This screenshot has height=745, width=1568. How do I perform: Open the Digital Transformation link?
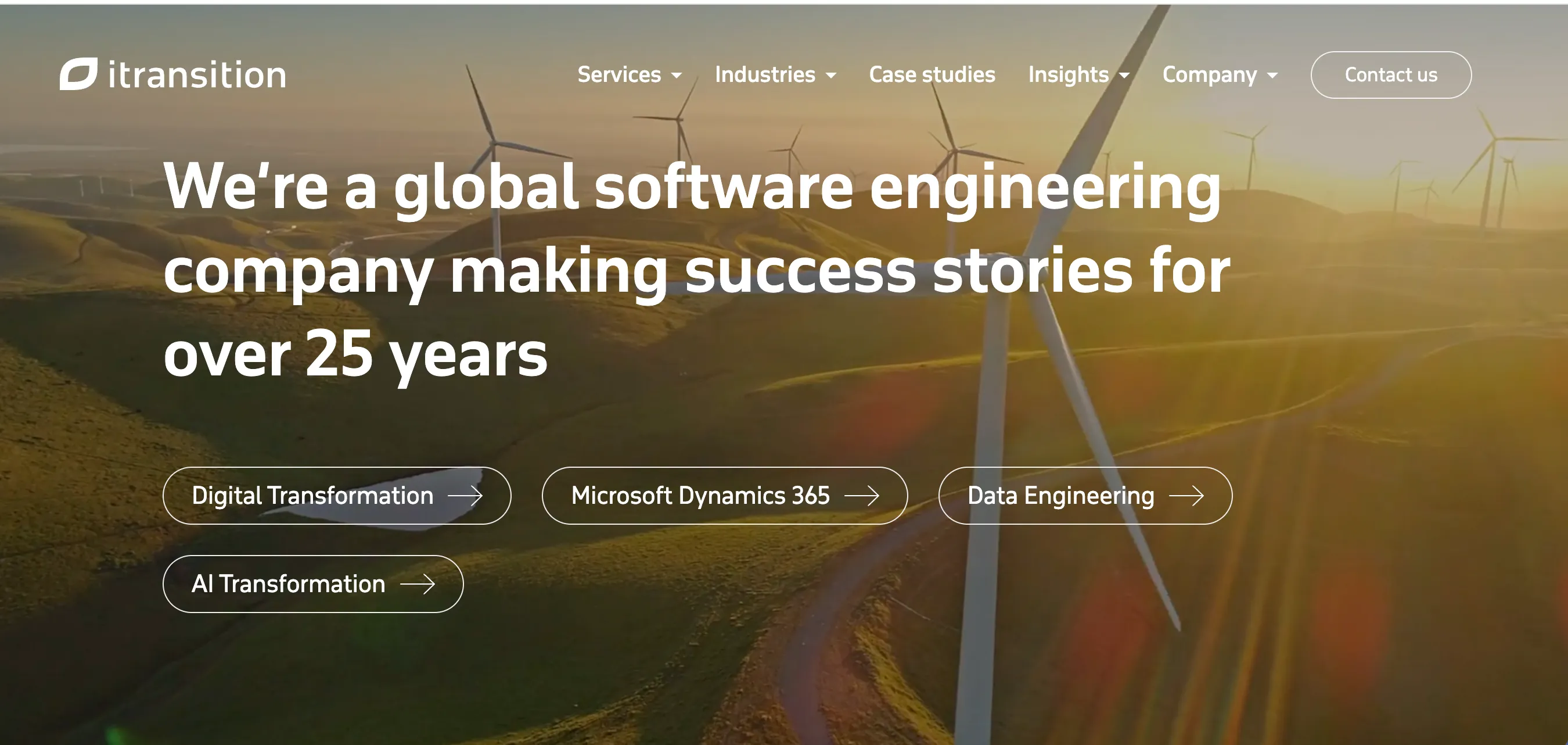pos(337,496)
